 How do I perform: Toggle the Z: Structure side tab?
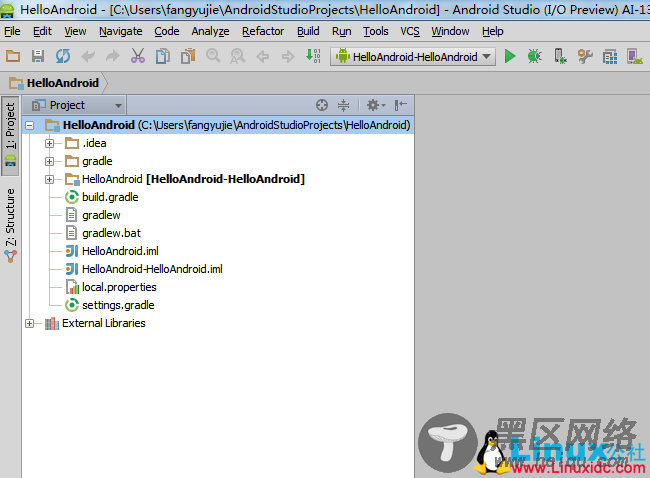[x=10, y=225]
